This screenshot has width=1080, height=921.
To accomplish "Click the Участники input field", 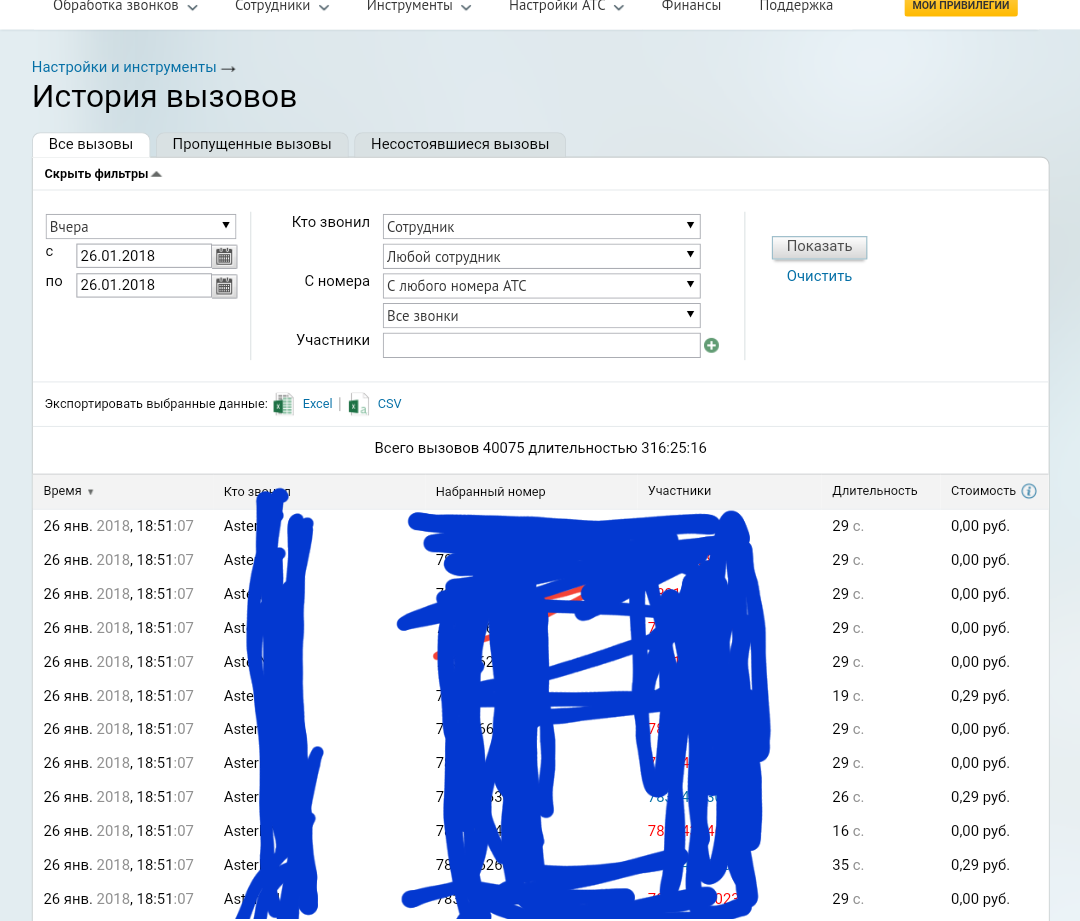I will pyautogui.click(x=541, y=345).
